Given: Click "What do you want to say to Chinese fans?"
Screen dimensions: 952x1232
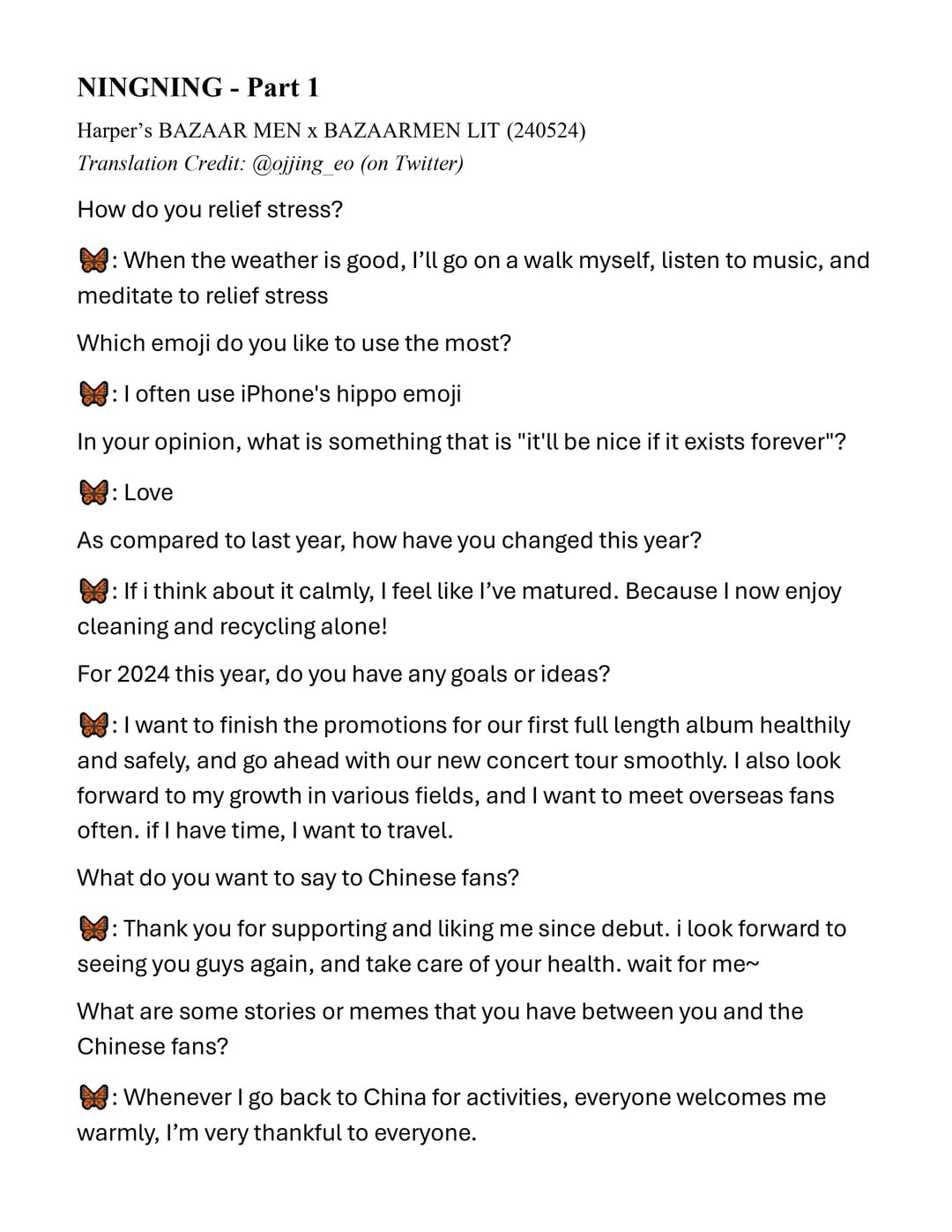Looking at the screenshot, I should tap(298, 878).
